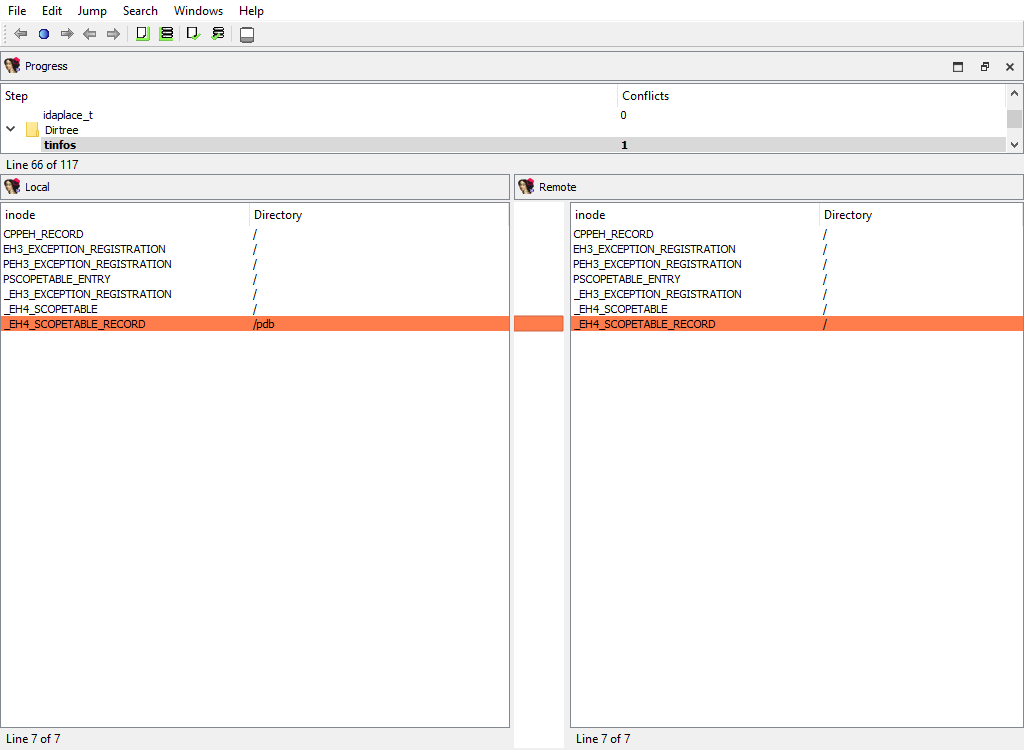The width and height of the screenshot is (1024, 750).
Task: Click the orange conflict marker between panes
Action: coord(539,324)
